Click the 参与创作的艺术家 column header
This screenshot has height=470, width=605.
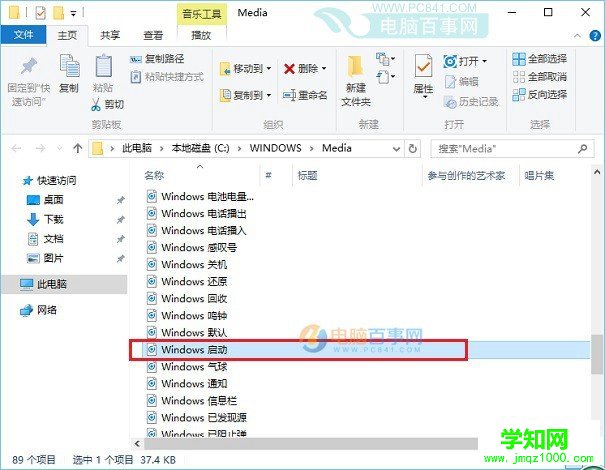pos(466,176)
